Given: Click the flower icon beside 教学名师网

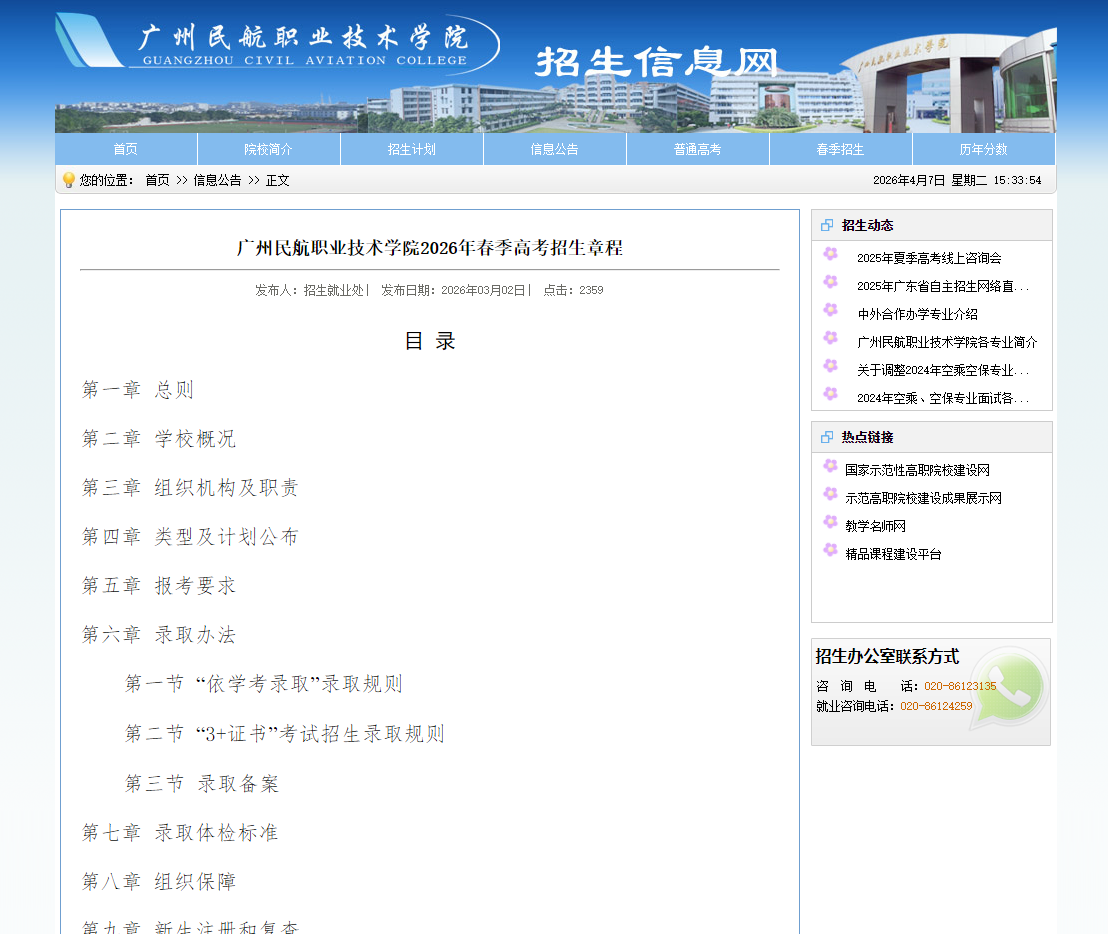Looking at the screenshot, I should pos(830,524).
